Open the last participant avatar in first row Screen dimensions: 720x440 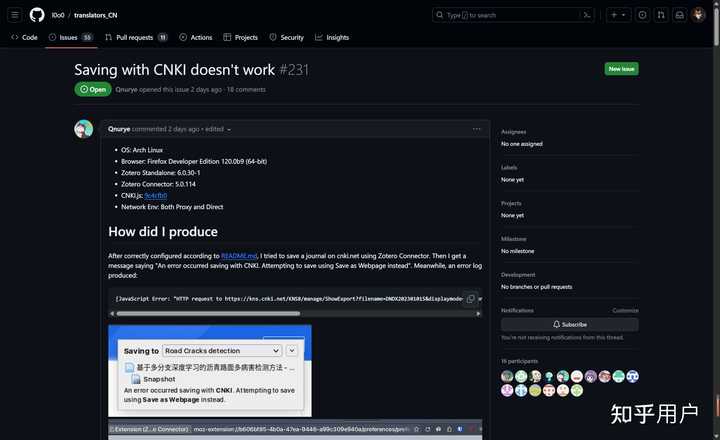[632, 377]
